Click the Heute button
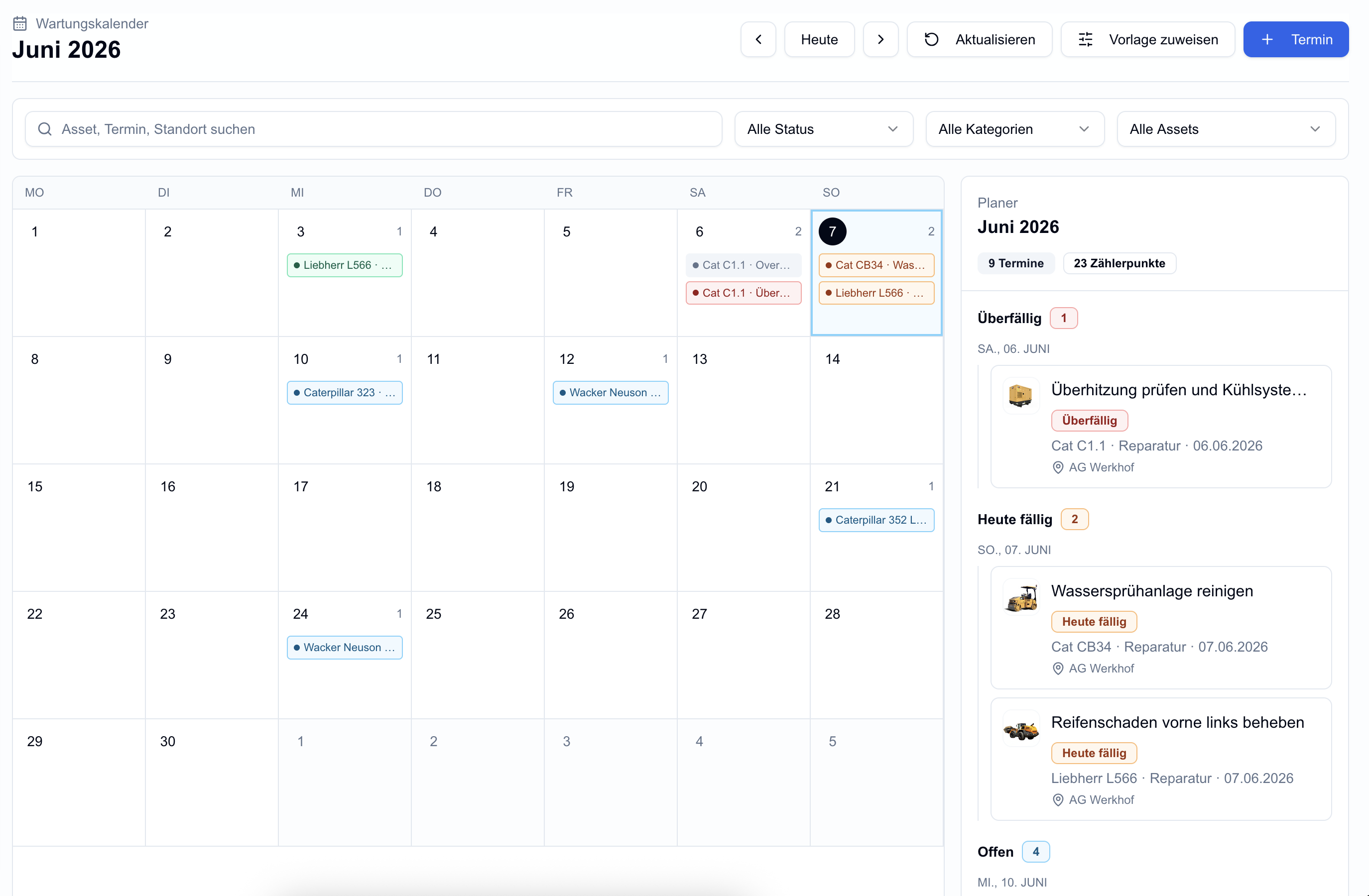Image resolution: width=1369 pixels, height=896 pixels. (819, 39)
